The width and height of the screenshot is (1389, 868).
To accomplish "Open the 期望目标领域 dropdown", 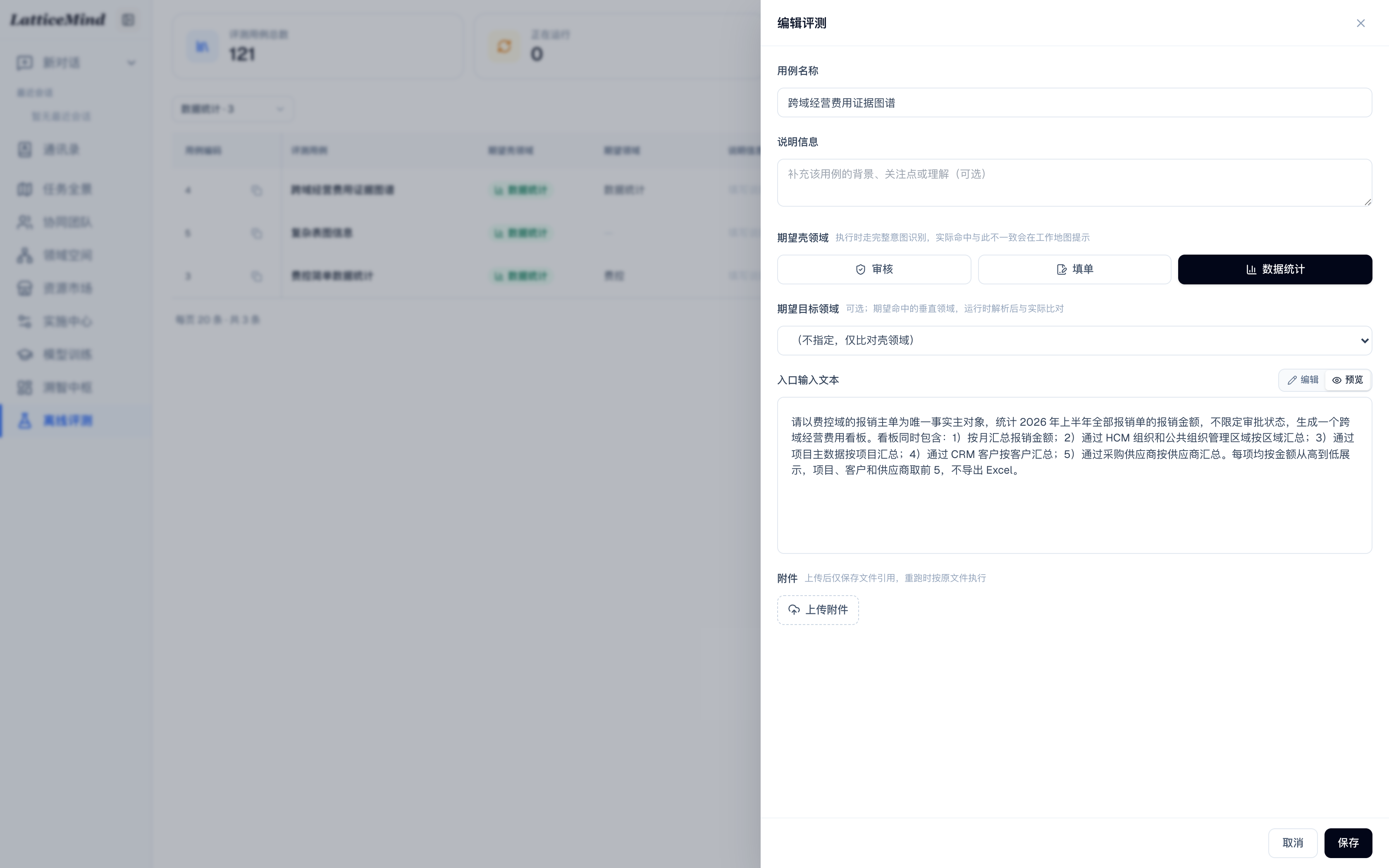I will tap(1074, 341).
